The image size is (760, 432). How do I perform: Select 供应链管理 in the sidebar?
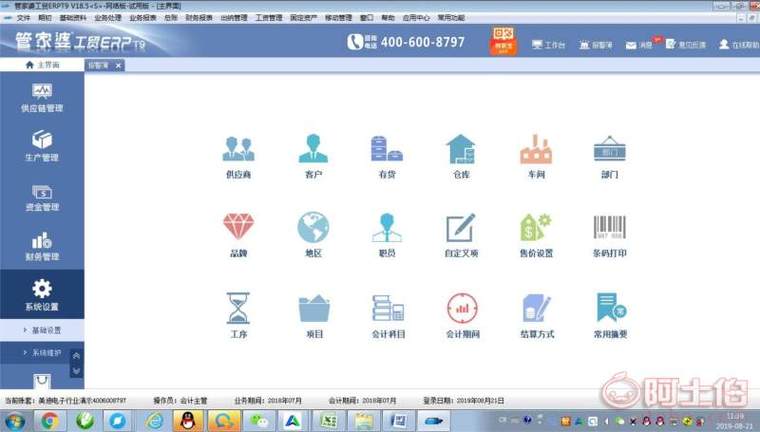pos(42,97)
